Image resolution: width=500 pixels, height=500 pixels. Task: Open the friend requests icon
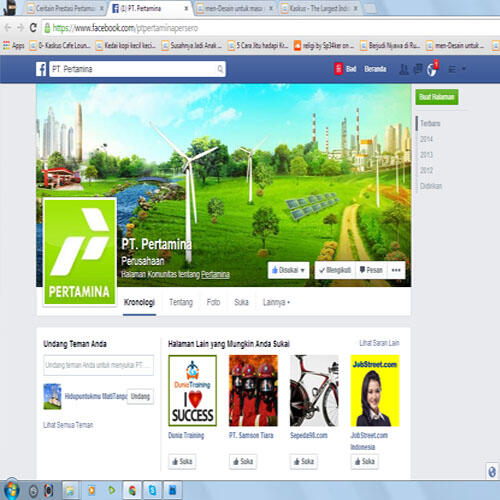tap(404, 69)
